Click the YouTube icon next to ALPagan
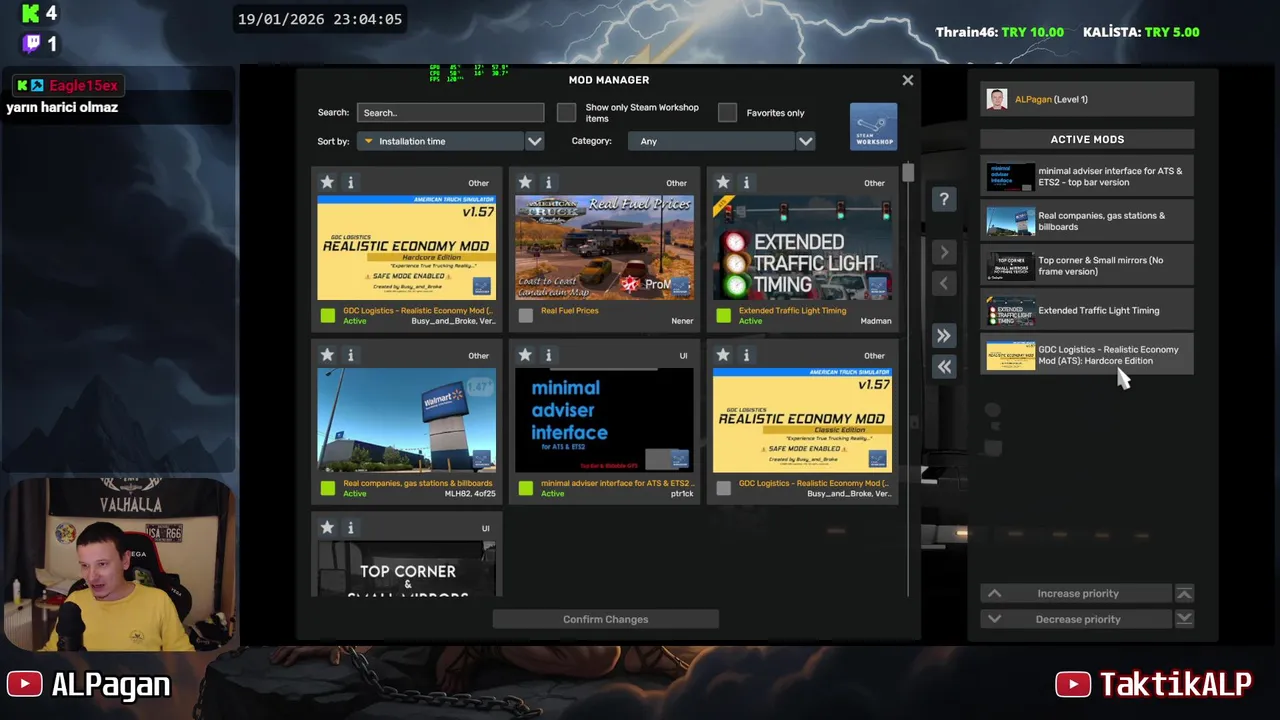The width and height of the screenshot is (1280, 720). [24, 684]
